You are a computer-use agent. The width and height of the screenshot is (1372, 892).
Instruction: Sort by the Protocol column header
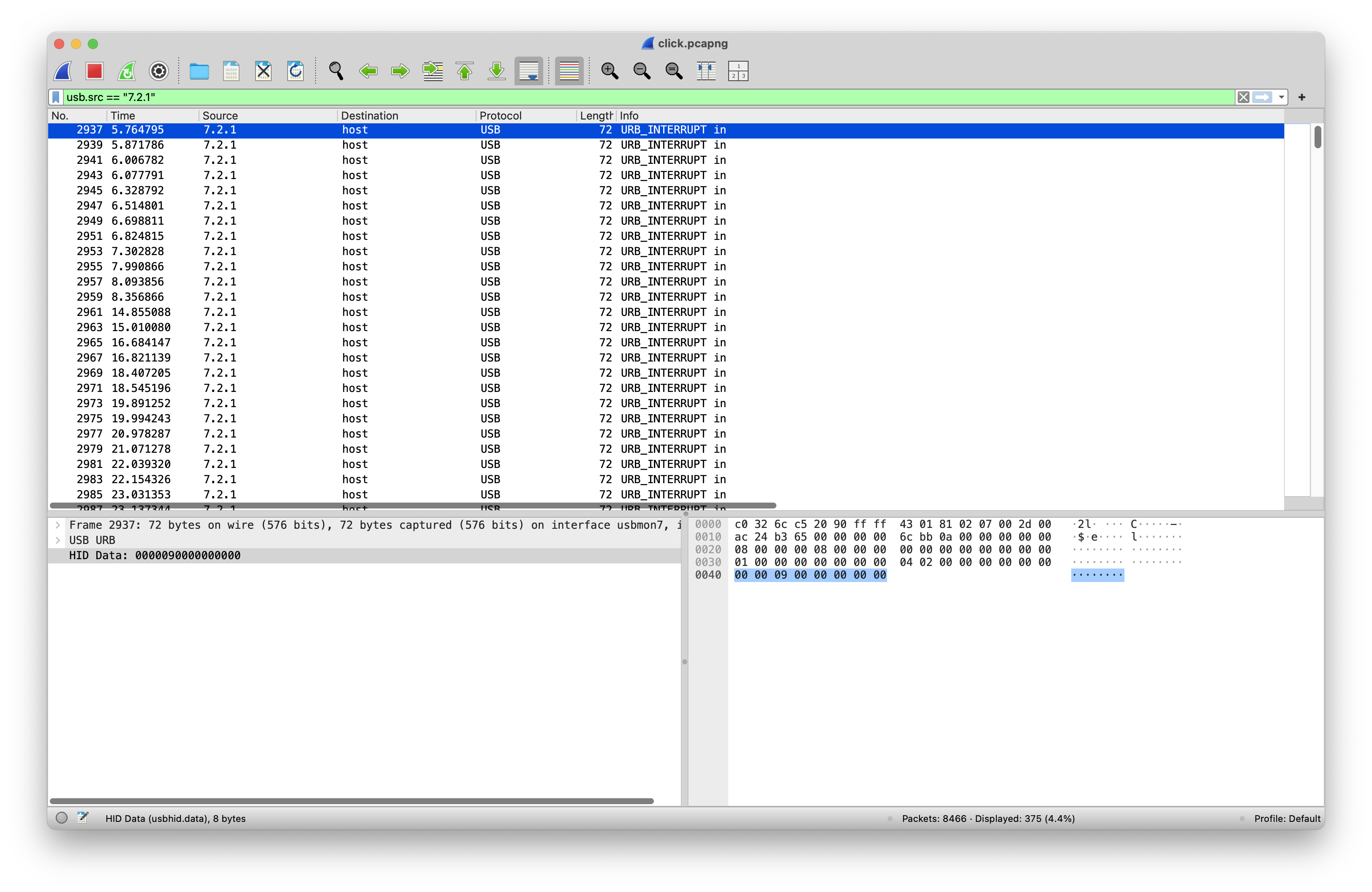526,115
